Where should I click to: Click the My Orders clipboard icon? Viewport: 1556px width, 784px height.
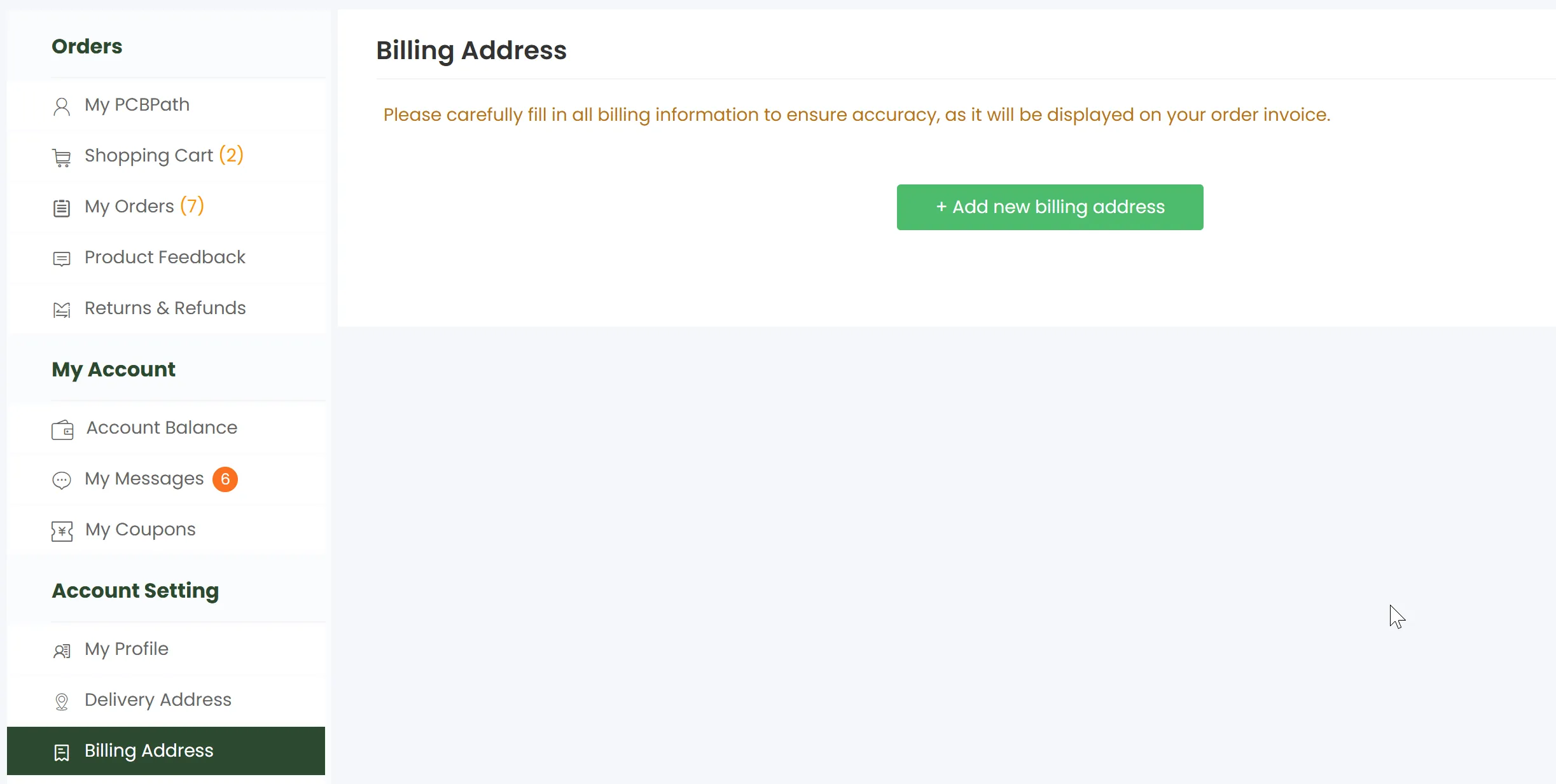click(x=62, y=208)
